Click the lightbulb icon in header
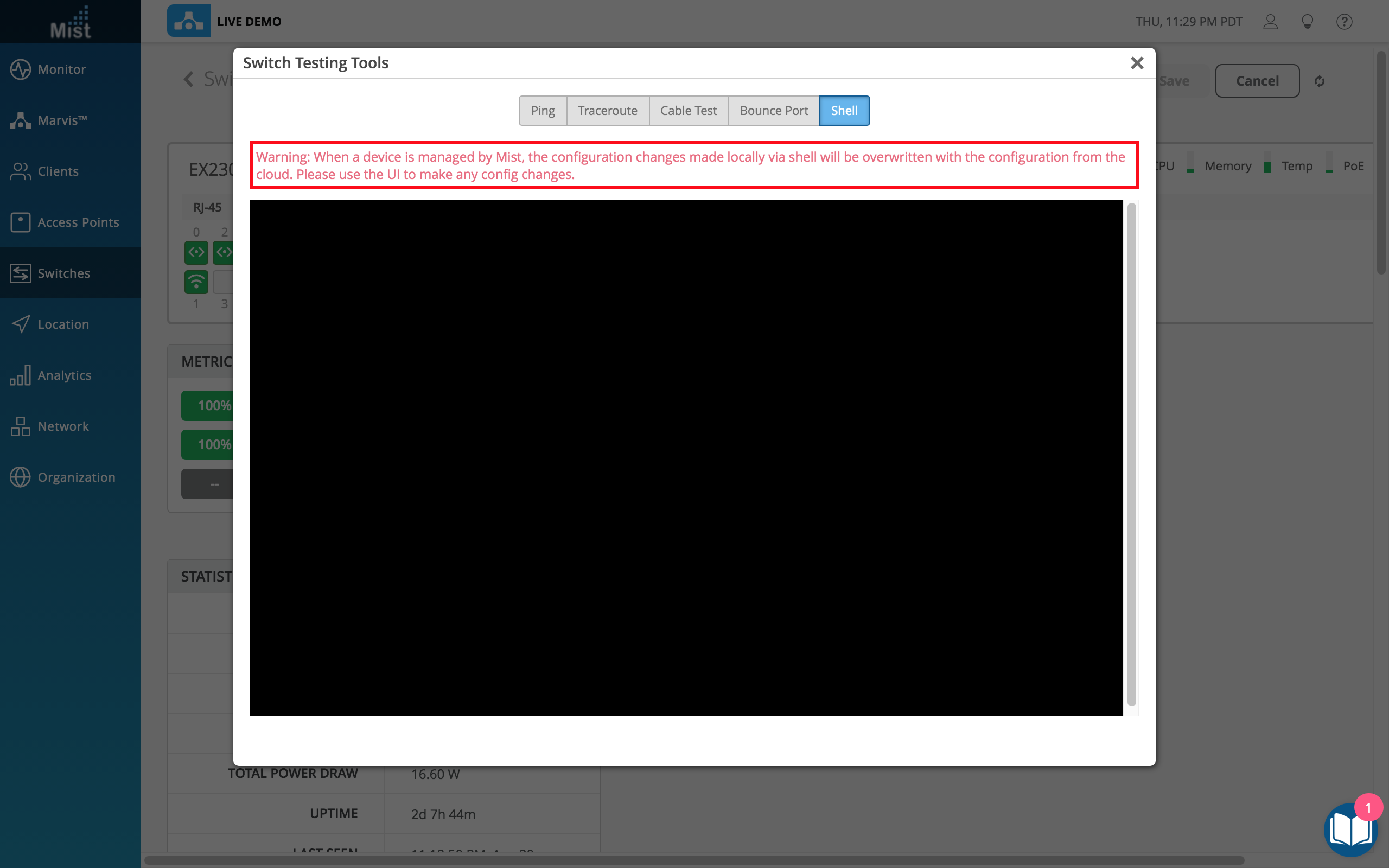 click(x=1307, y=22)
